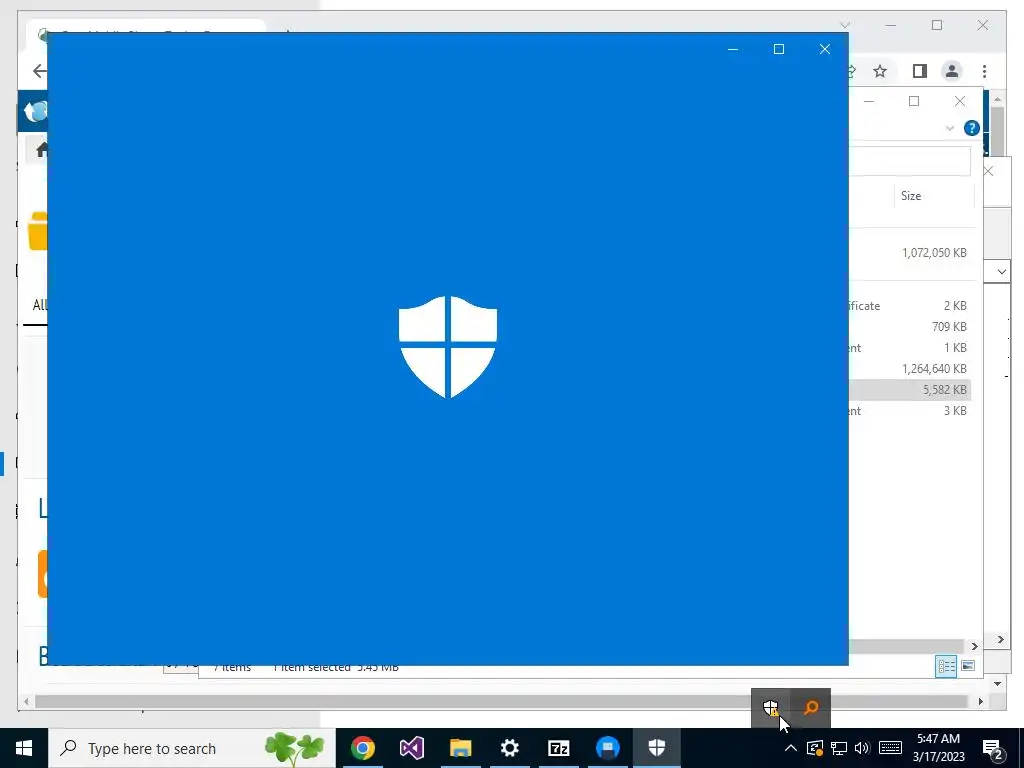Click the Windows Security shield logo
The height and width of the screenshot is (768, 1024).
[448, 347]
